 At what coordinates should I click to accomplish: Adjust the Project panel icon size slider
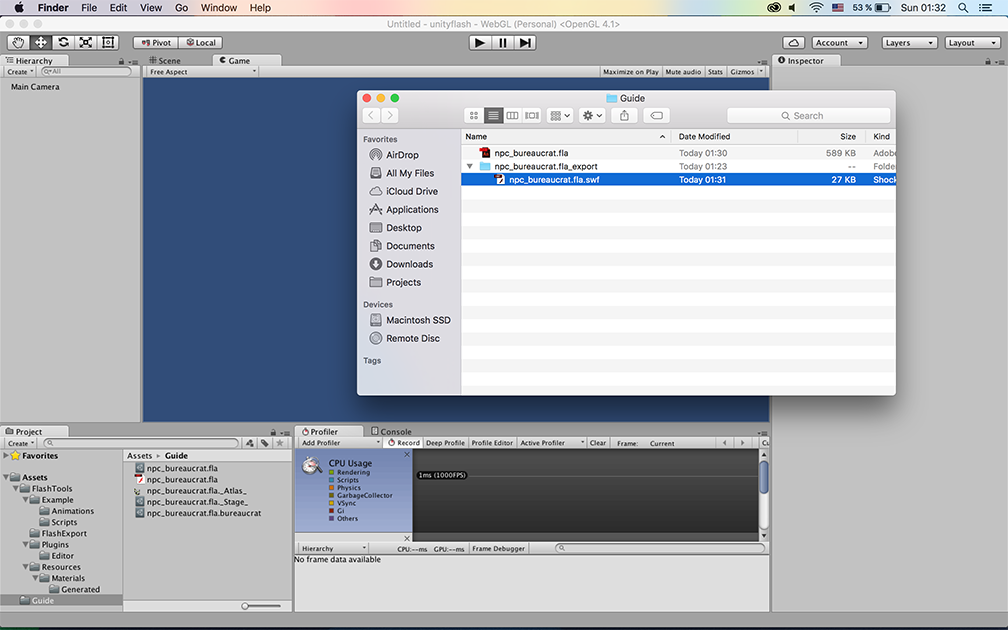[262, 606]
